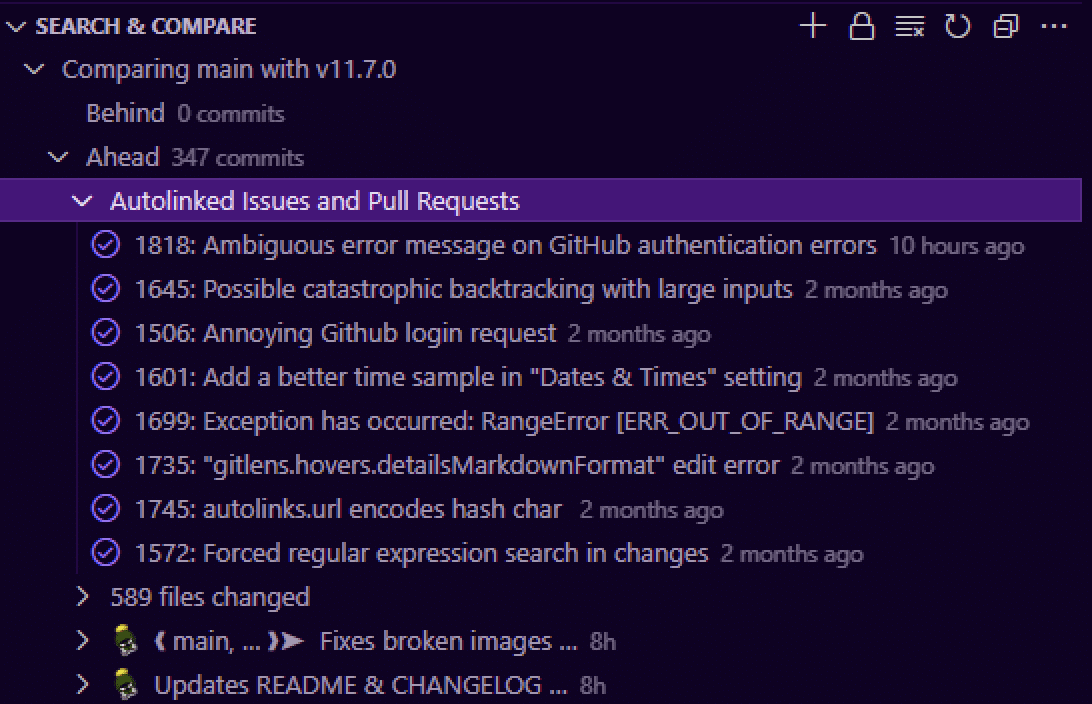Open issue 1506 Annoying Github login request
The height and width of the screenshot is (704, 1092).
[345, 334]
